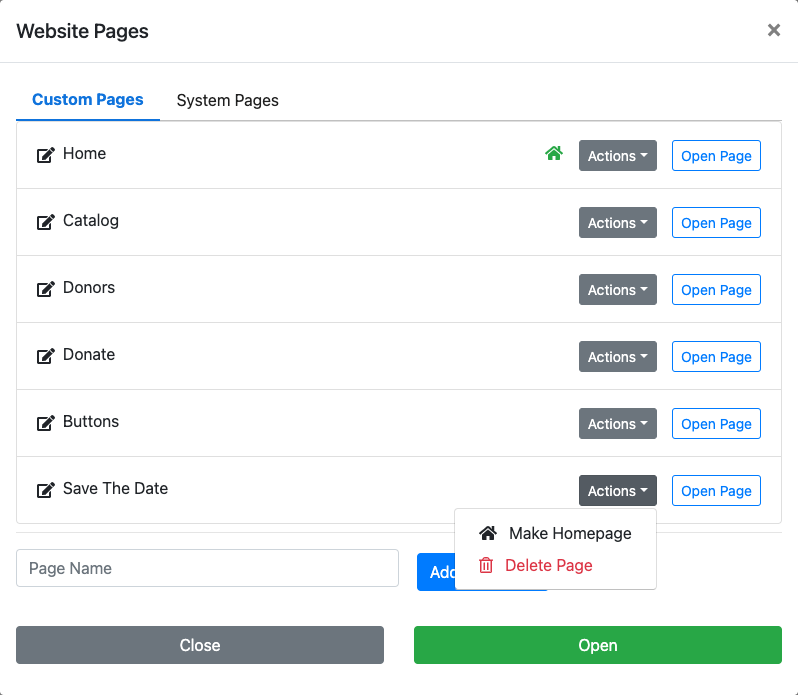Switch to the System Pages tab
798x695 pixels.
[x=227, y=100]
